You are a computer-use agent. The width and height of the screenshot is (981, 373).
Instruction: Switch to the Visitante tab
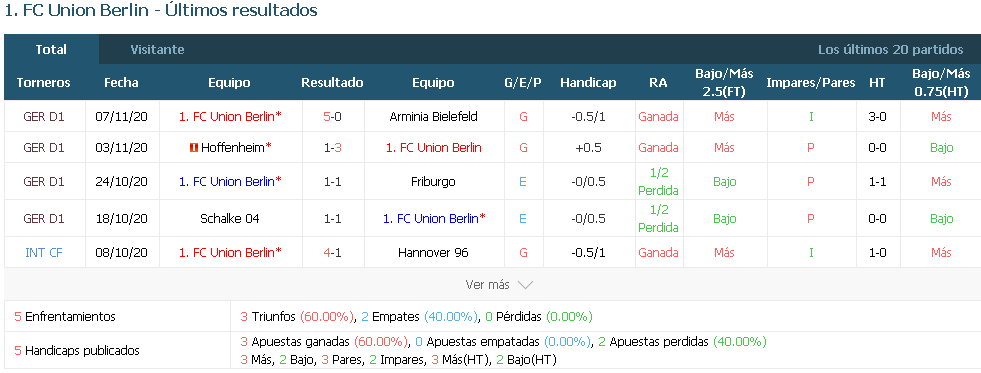click(x=158, y=49)
